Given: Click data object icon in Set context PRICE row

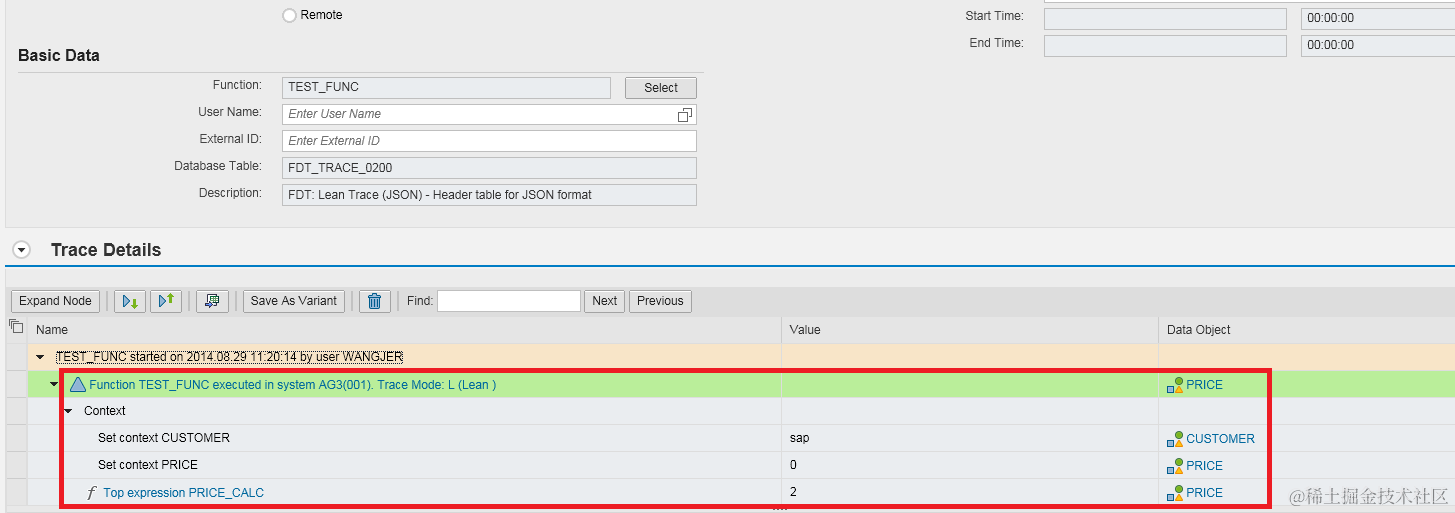Looking at the screenshot, I should tap(1175, 466).
